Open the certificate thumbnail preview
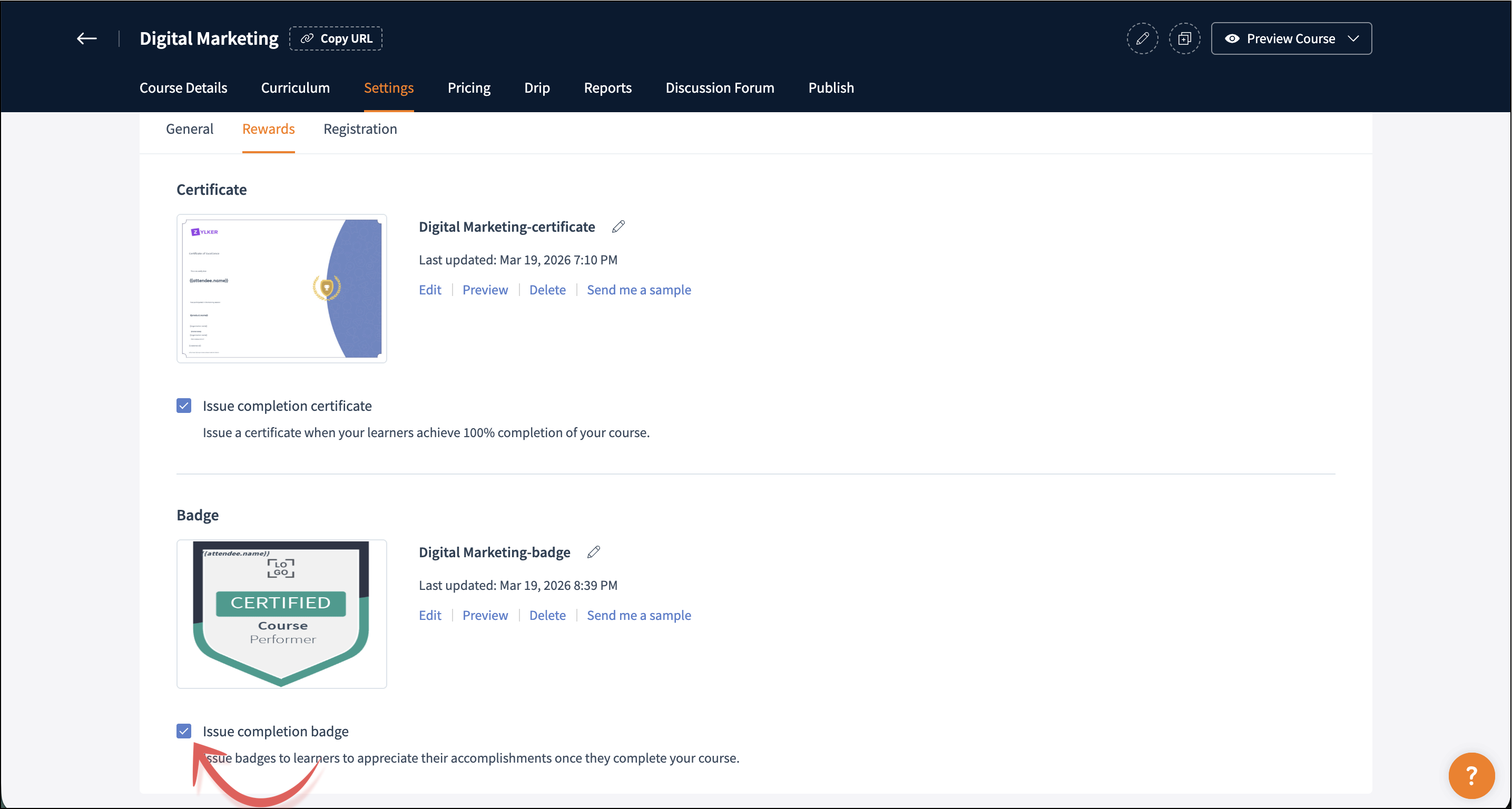This screenshot has height=809, width=1512. 282,289
